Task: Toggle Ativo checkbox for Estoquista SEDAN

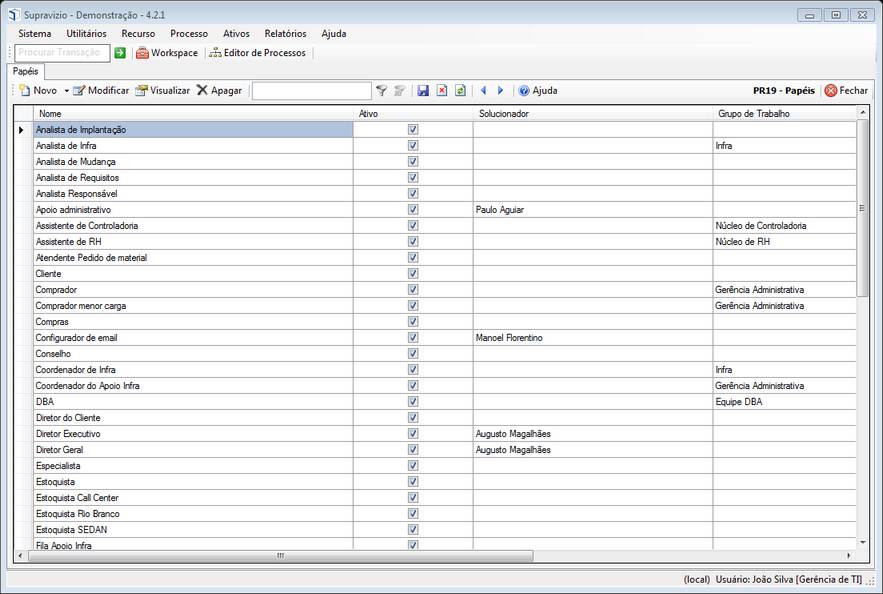Action: (x=413, y=529)
